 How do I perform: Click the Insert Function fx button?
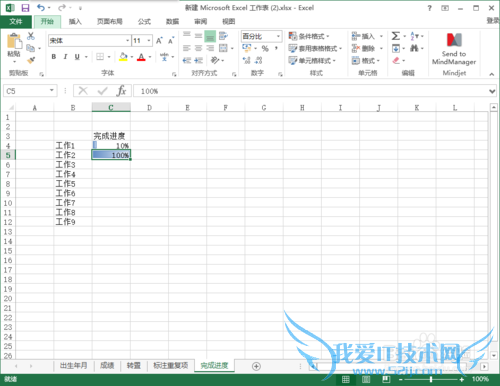[121, 91]
